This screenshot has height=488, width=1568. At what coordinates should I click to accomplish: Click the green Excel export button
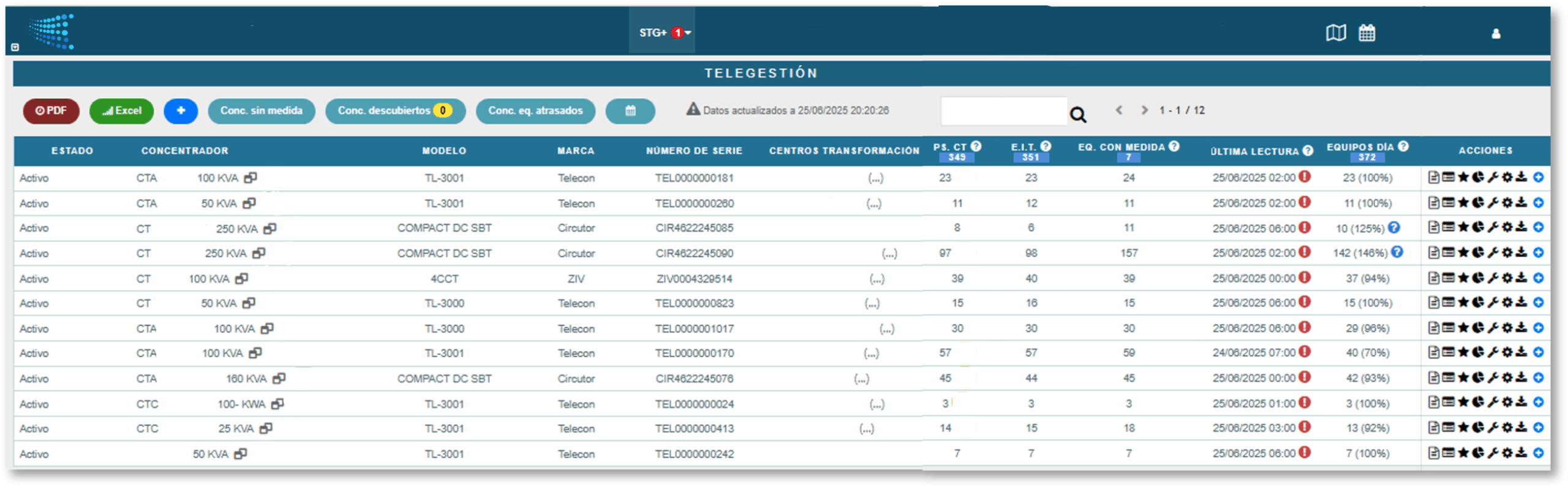(121, 111)
